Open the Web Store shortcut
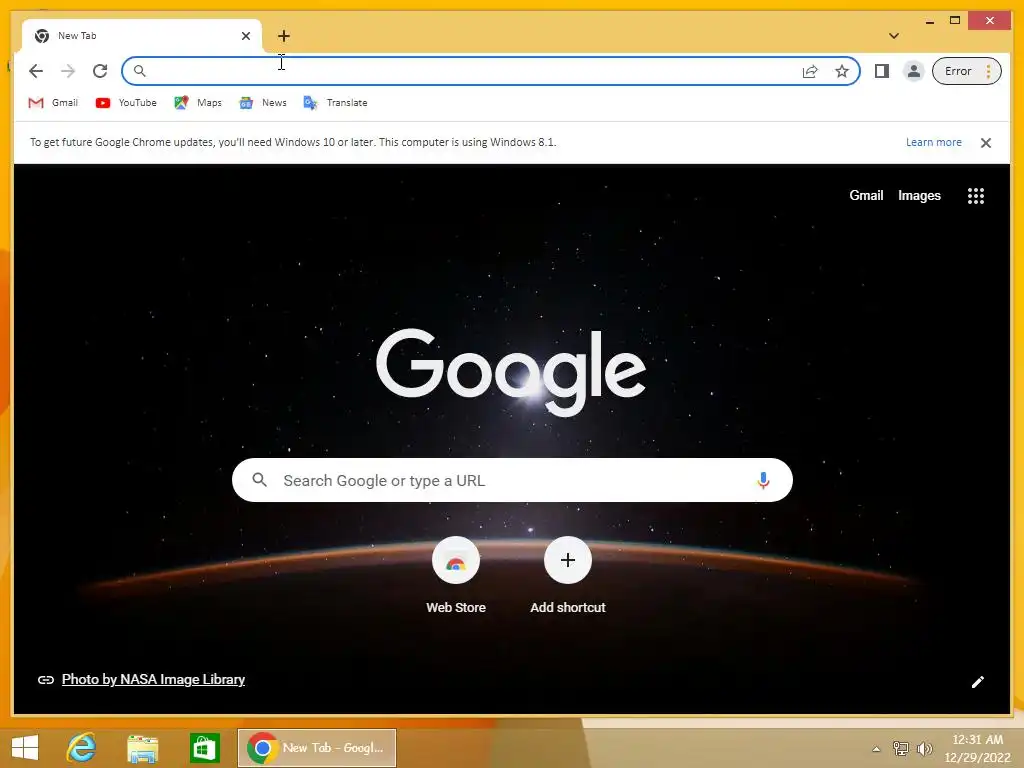 pyautogui.click(x=456, y=576)
